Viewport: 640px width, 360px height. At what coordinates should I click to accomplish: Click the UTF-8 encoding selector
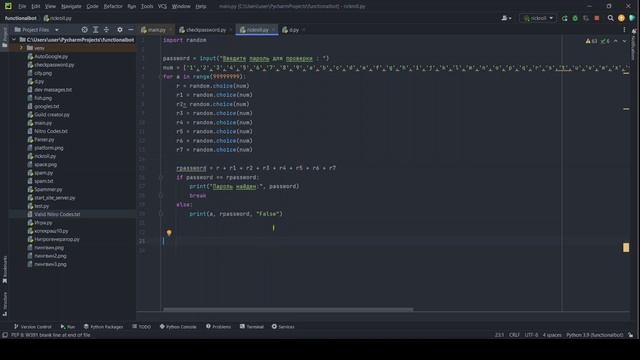[531, 335]
